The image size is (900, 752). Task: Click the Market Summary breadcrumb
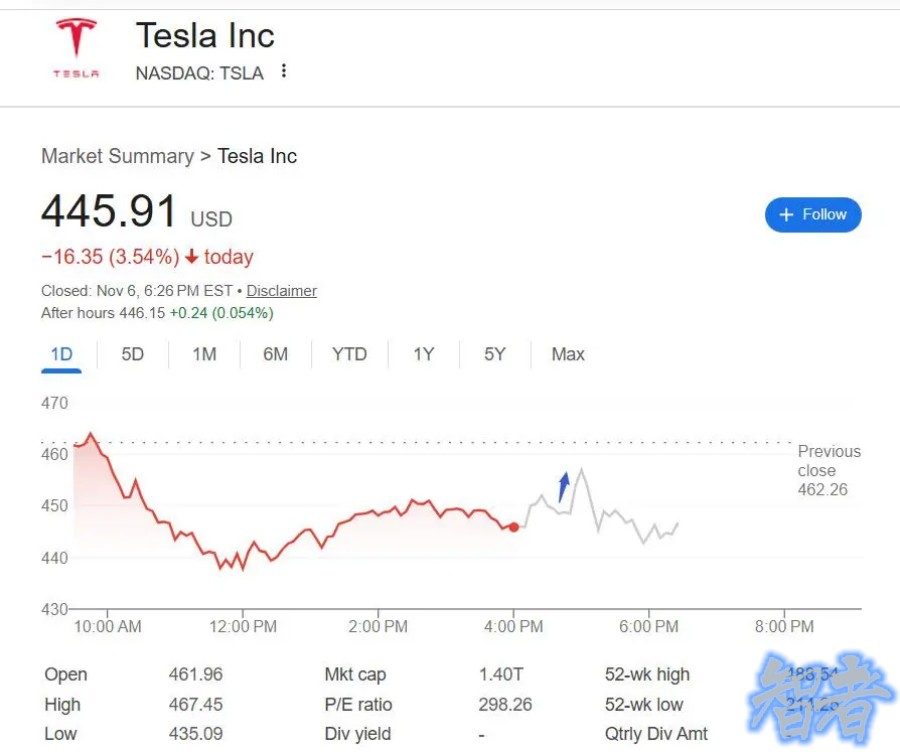pyautogui.click(x=117, y=156)
